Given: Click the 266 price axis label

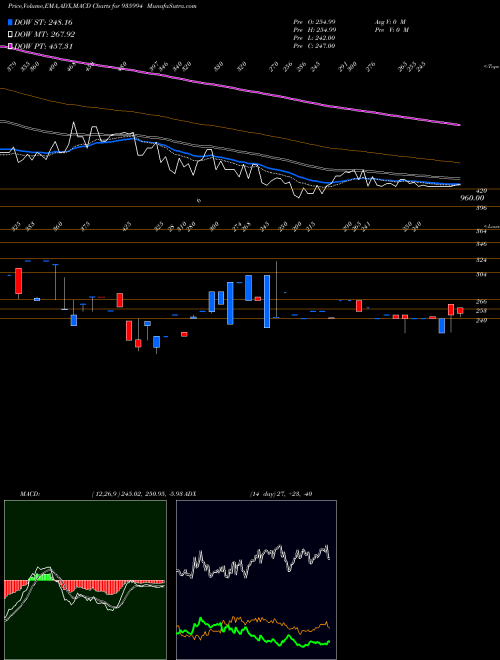Looking at the screenshot, I should point(481,301).
